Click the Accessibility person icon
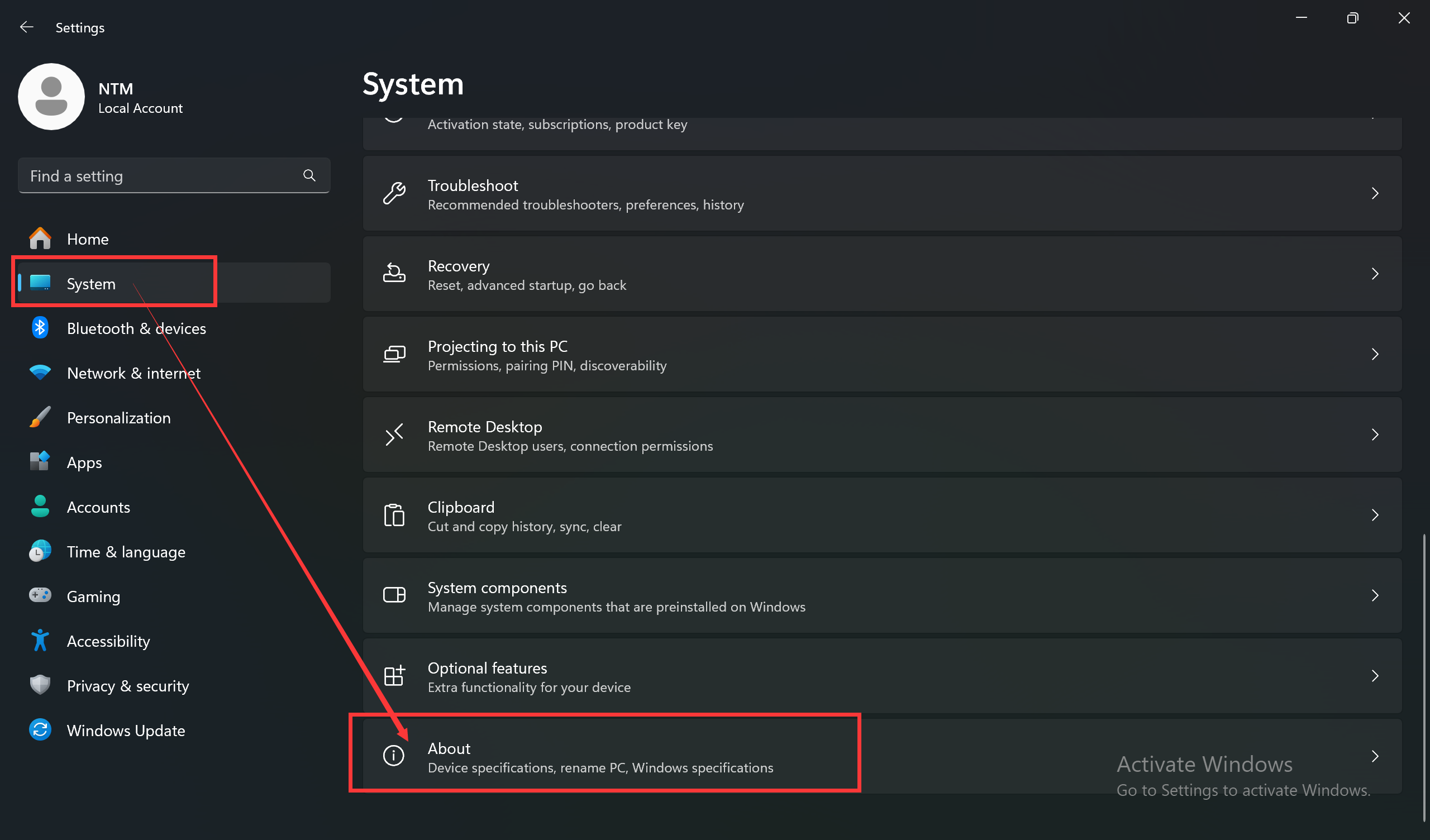Screen dimensions: 1430x840 click(40, 640)
